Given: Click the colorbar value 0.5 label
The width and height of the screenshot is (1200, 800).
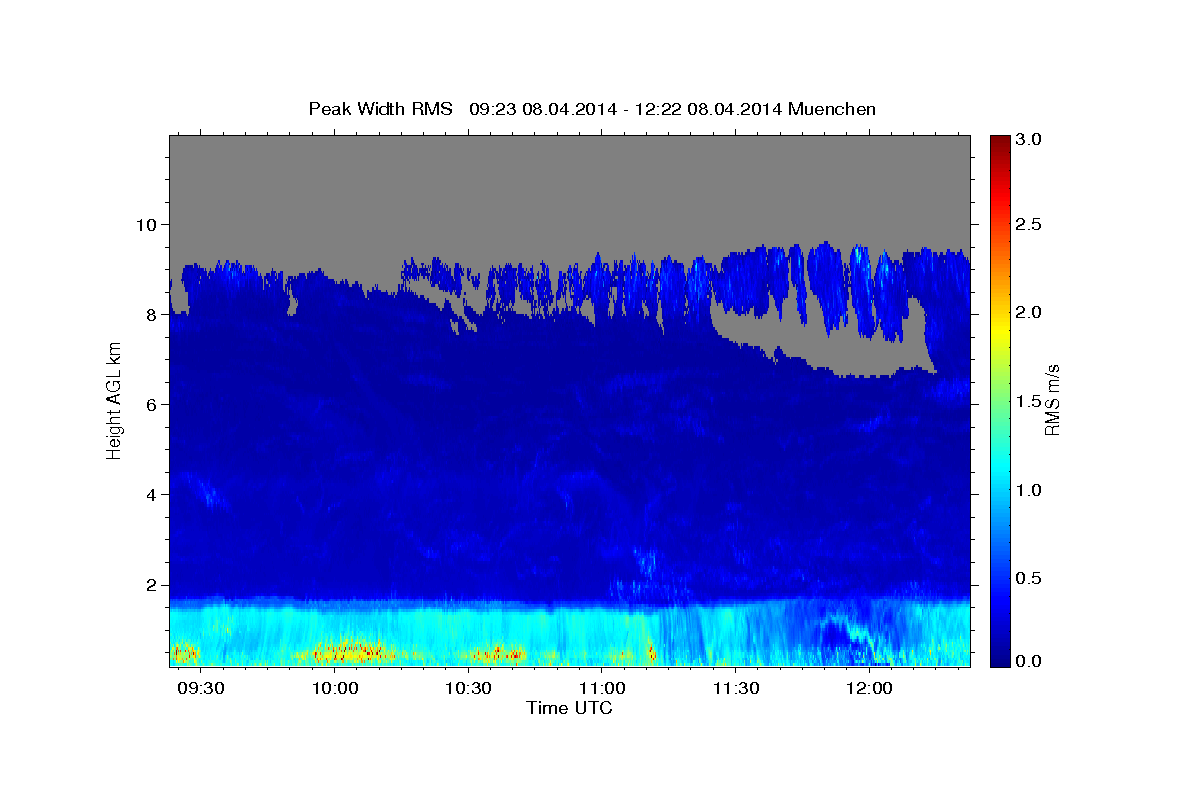Looking at the screenshot, I should pyautogui.click(x=1030, y=578).
